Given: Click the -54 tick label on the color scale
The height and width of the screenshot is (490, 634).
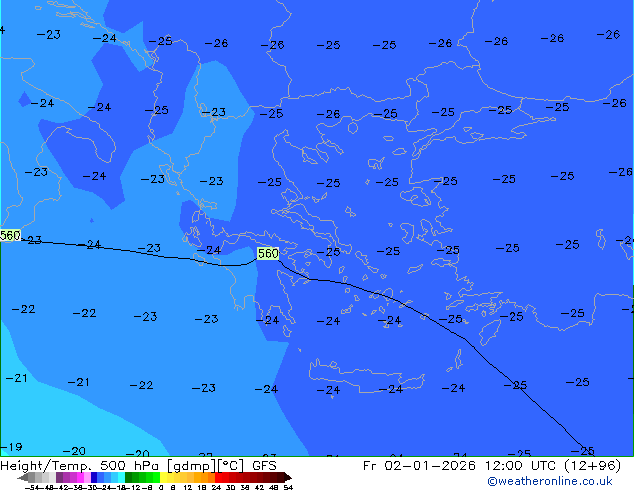Looking at the screenshot, I should pyautogui.click(x=34, y=487).
